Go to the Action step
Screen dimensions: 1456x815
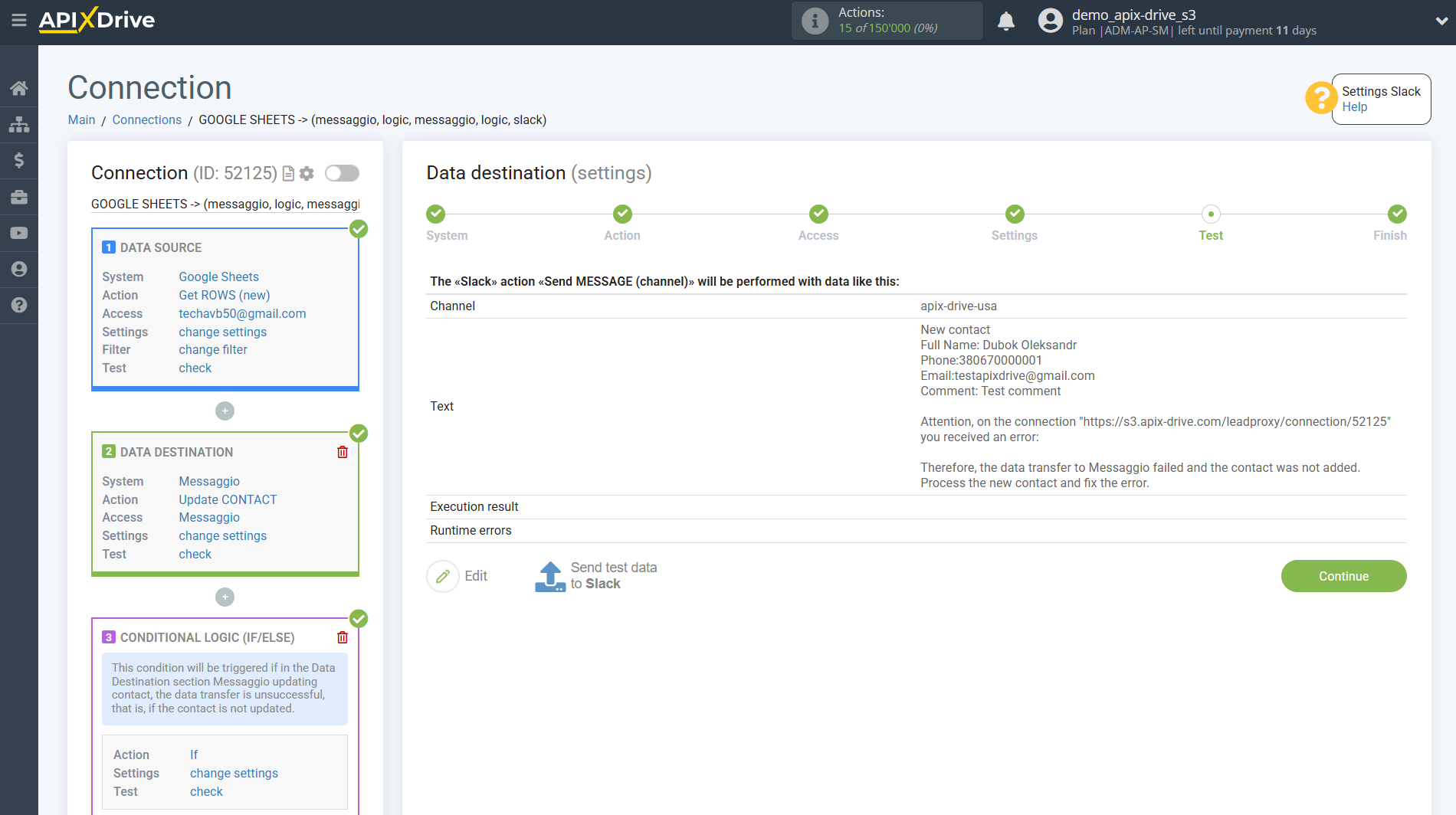[622, 214]
